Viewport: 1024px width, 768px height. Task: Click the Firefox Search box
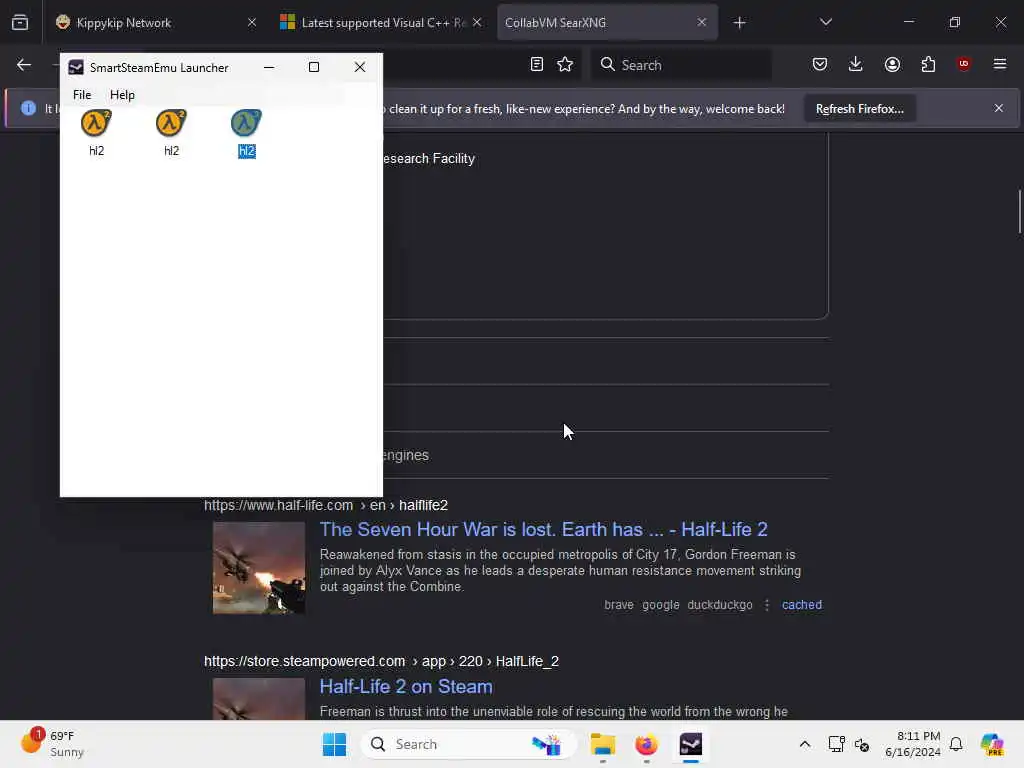pos(681,65)
